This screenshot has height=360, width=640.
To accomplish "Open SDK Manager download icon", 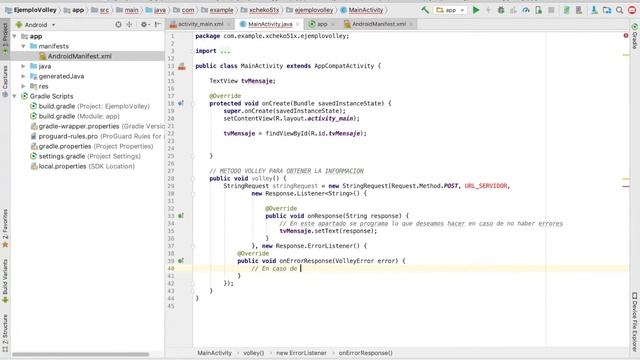I will (x=594, y=10).
